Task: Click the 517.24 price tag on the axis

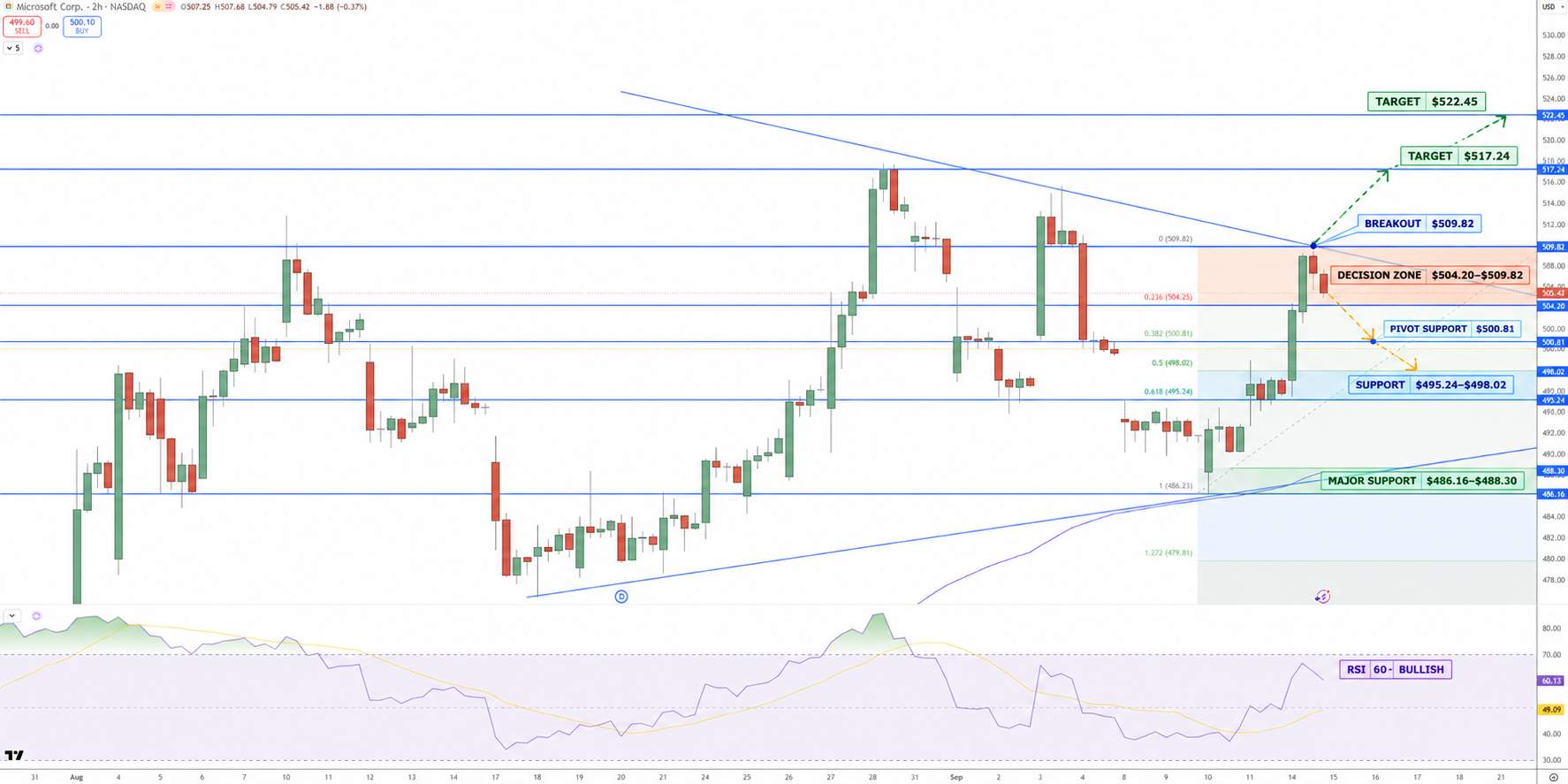Action: 1553,170
